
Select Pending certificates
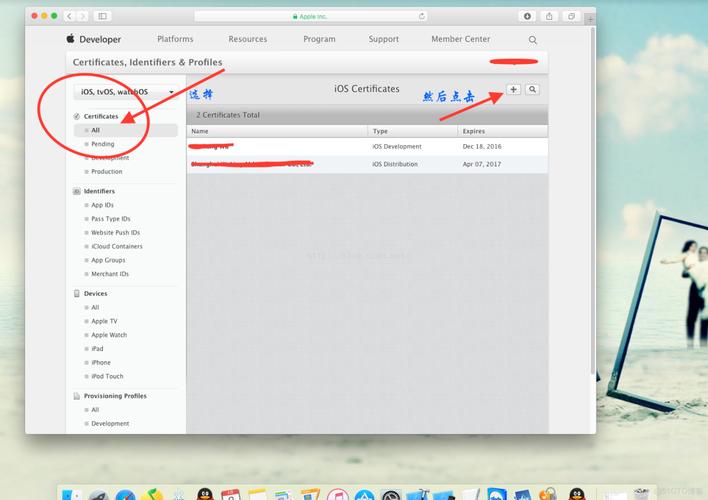(102, 144)
